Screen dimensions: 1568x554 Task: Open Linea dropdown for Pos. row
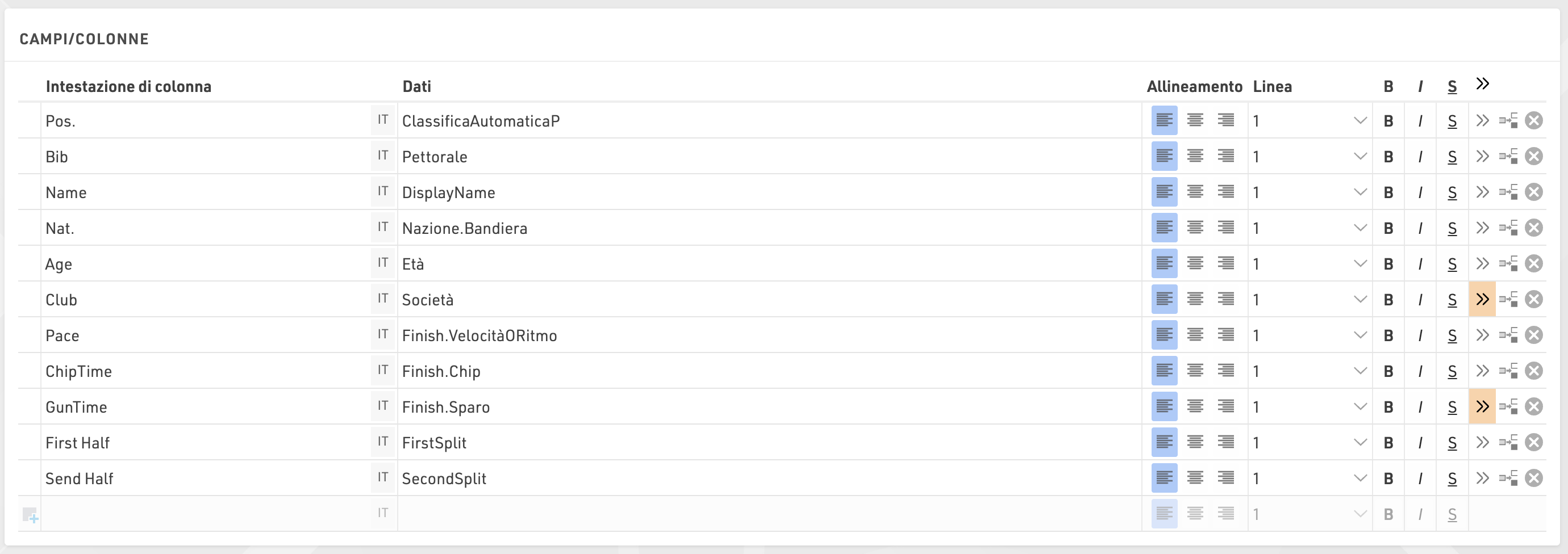click(x=1360, y=120)
